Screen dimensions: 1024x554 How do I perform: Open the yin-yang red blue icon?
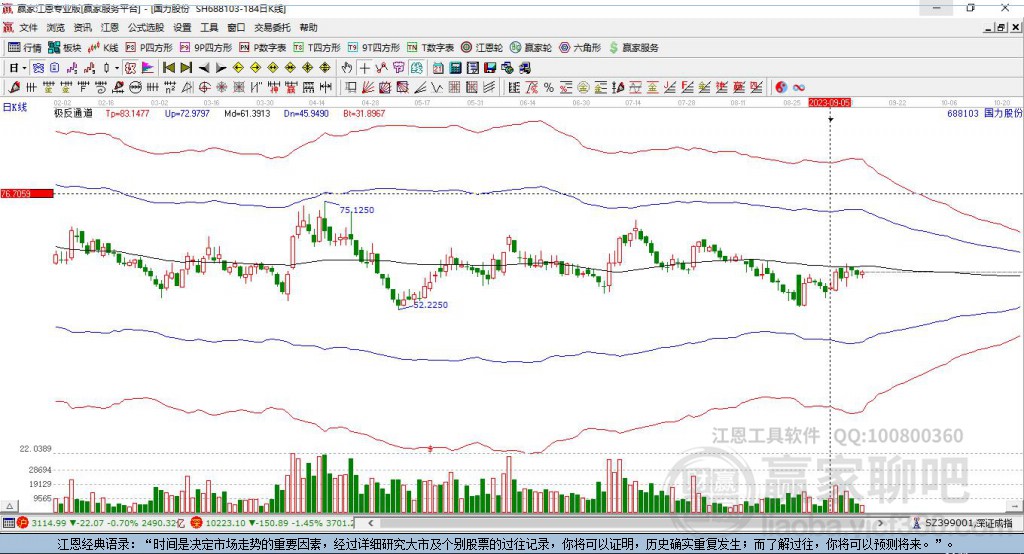point(780,87)
